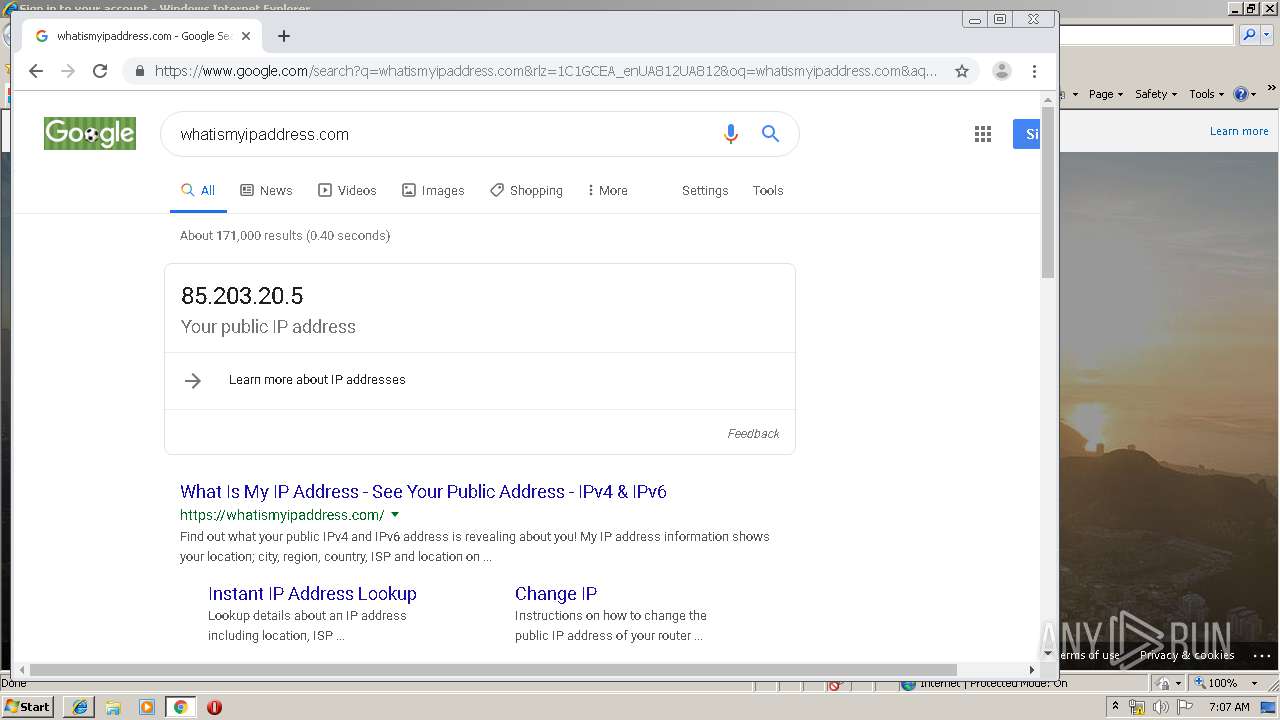Image resolution: width=1280 pixels, height=720 pixels.
Task: Open the Windows Start menu
Action: coord(28,707)
